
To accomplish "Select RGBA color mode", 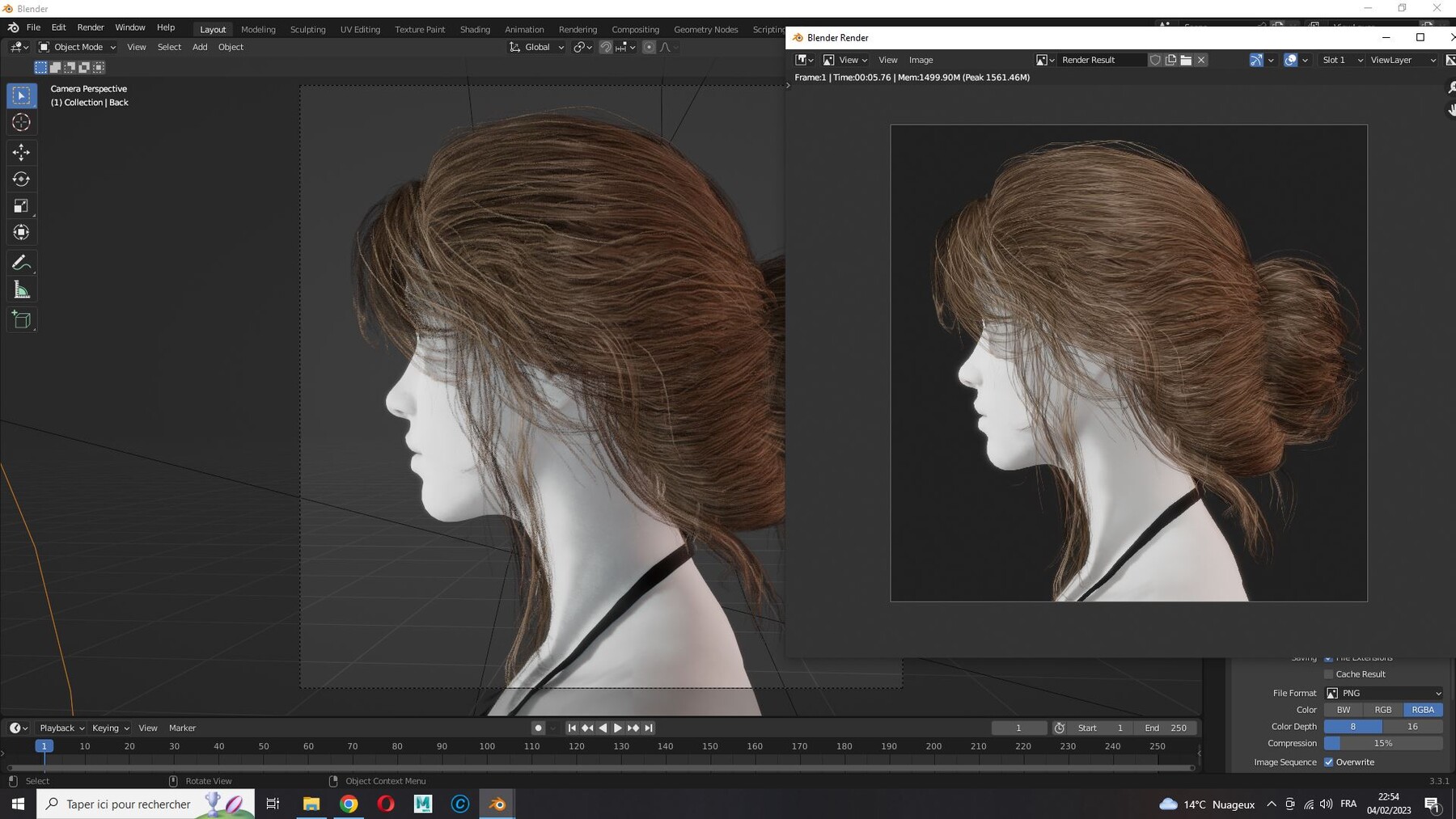I will (x=1423, y=710).
